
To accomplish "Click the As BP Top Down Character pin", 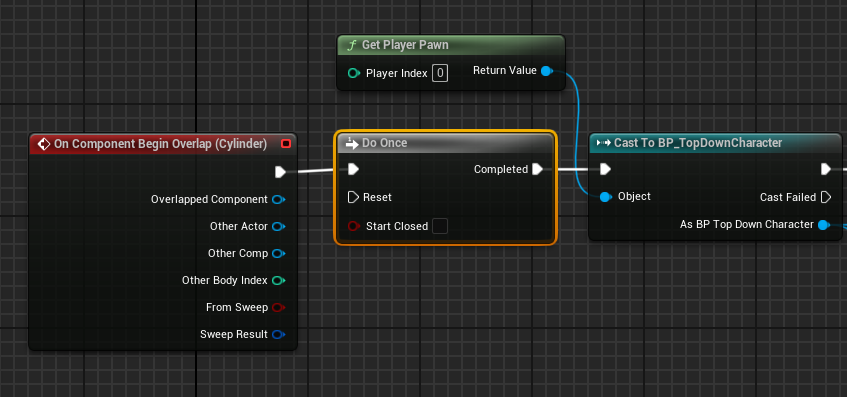I will 823,225.
